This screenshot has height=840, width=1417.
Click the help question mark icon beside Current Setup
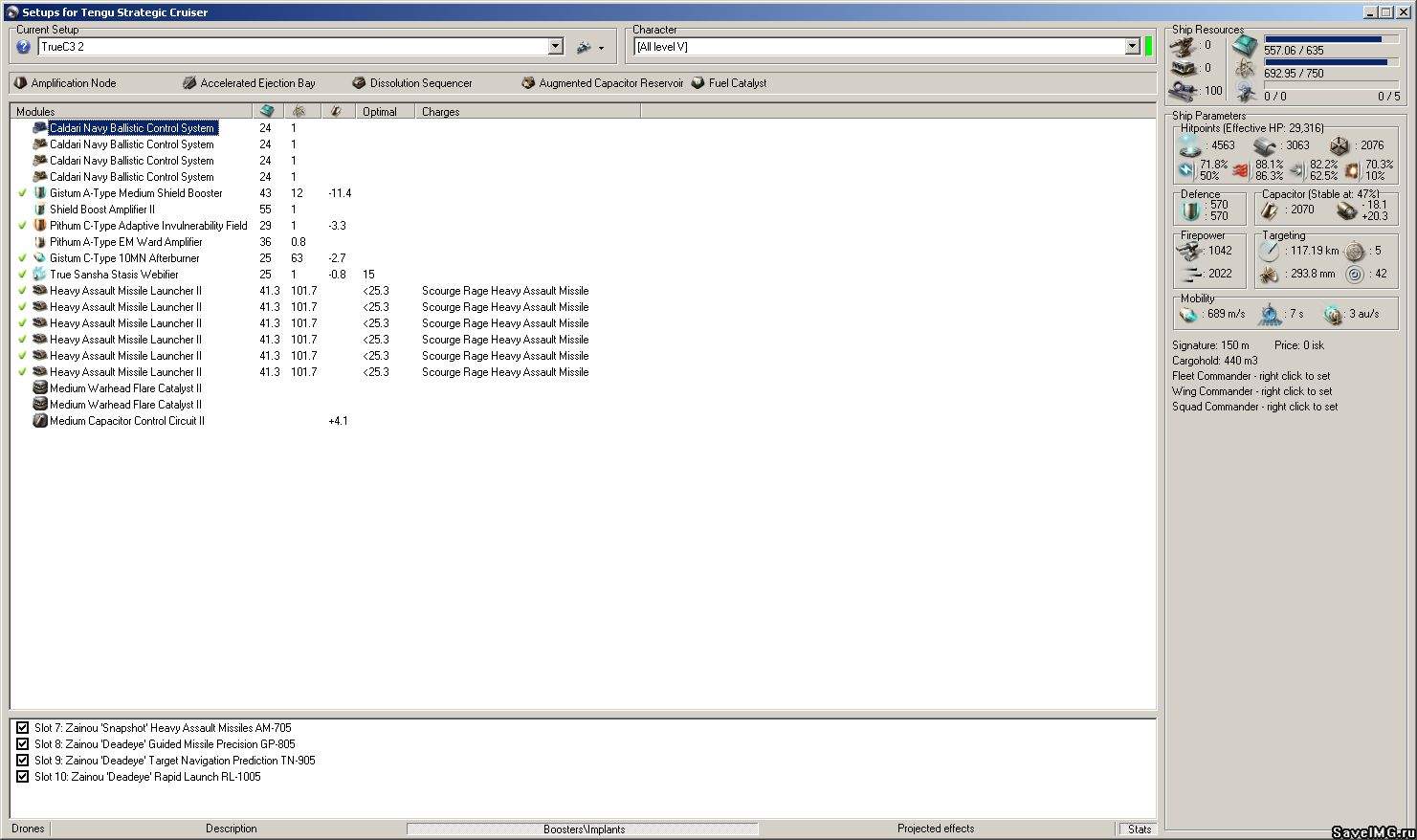(24, 46)
